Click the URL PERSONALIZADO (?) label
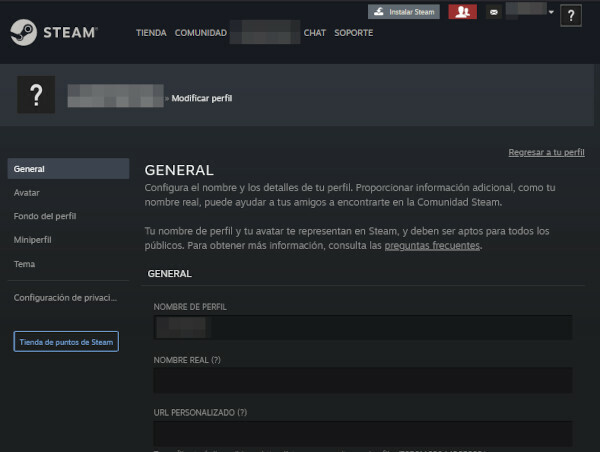The image size is (600, 452). pos(200,413)
